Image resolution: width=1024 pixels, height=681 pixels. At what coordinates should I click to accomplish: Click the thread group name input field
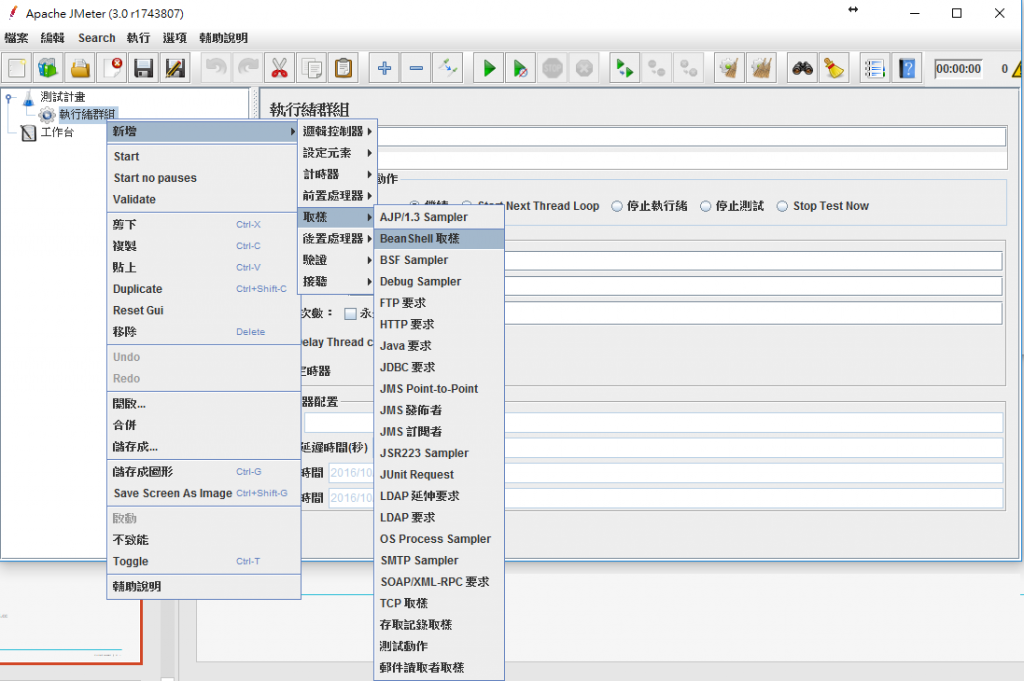click(x=691, y=136)
